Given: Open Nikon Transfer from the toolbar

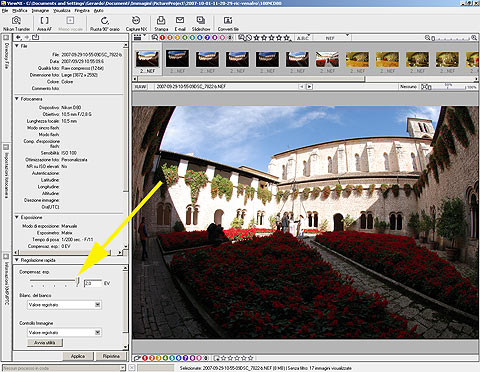Looking at the screenshot, I should (16, 24).
